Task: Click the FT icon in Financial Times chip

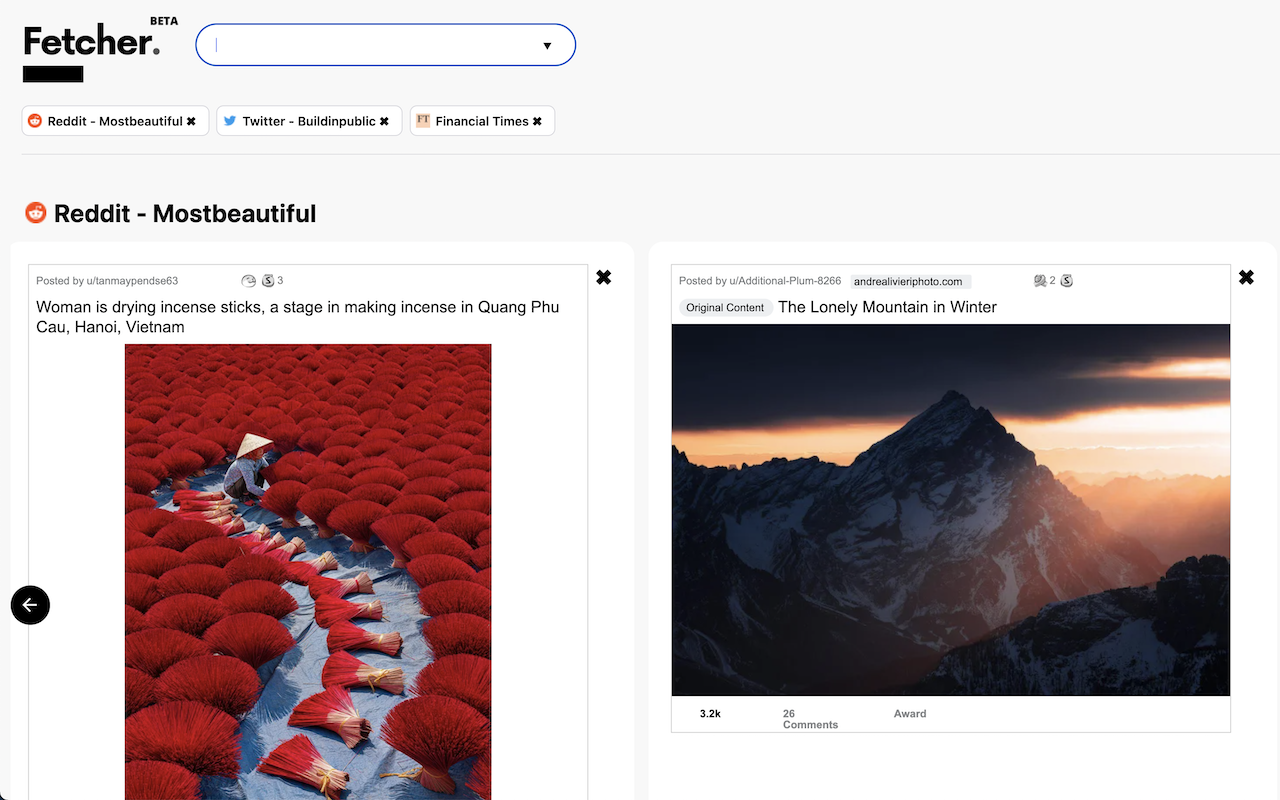Action: [423, 121]
